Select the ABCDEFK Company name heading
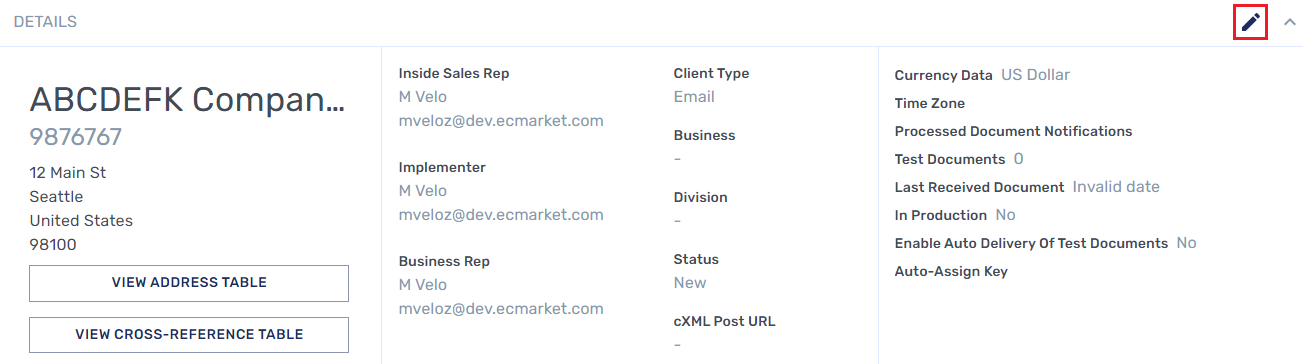The width and height of the screenshot is (1303, 364). click(x=187, y=99)
